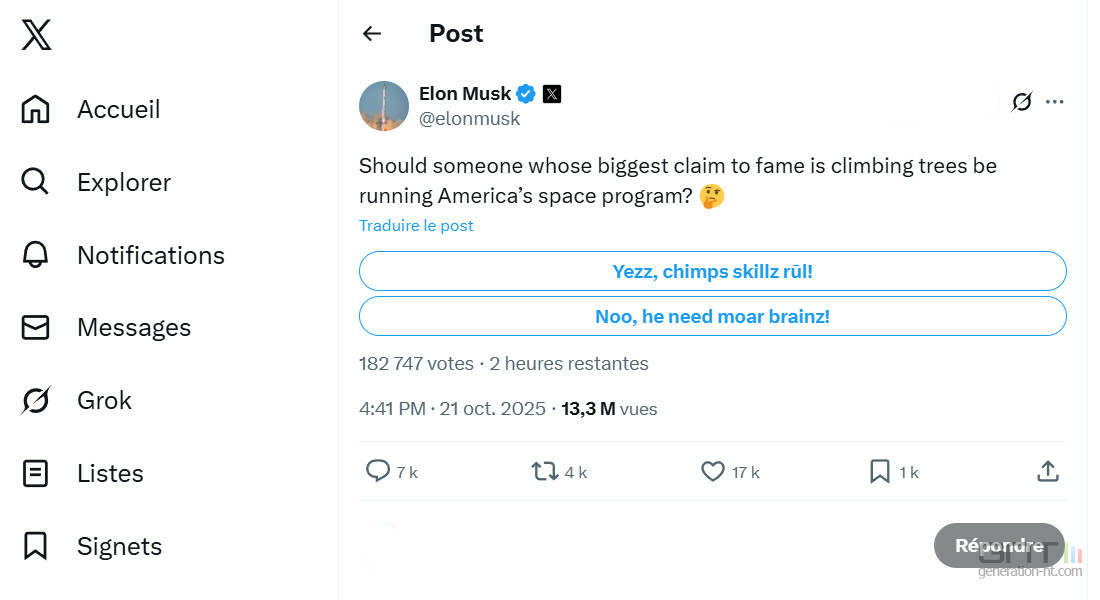
Task: Click the reply comment icon
Action: click(x=378, y=471)
